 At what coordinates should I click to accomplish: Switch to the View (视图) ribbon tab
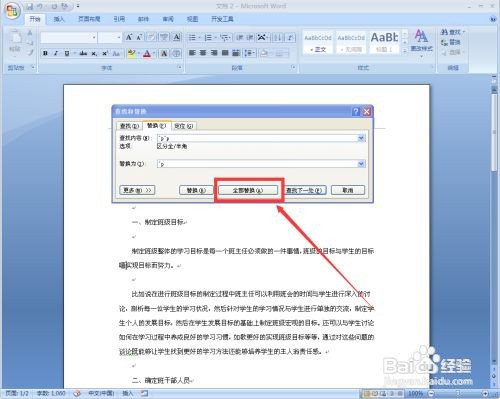(x=192, y=19)
